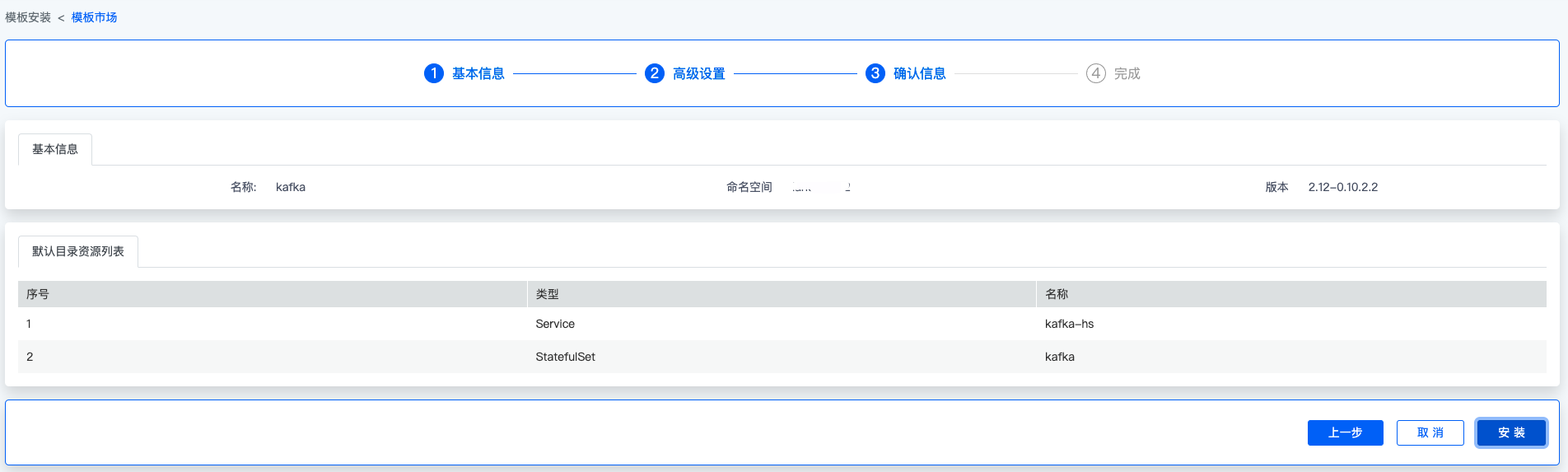Click the step 2 circle icon
This screenshot has width=1568, height=472.
(x=655, y=73)
